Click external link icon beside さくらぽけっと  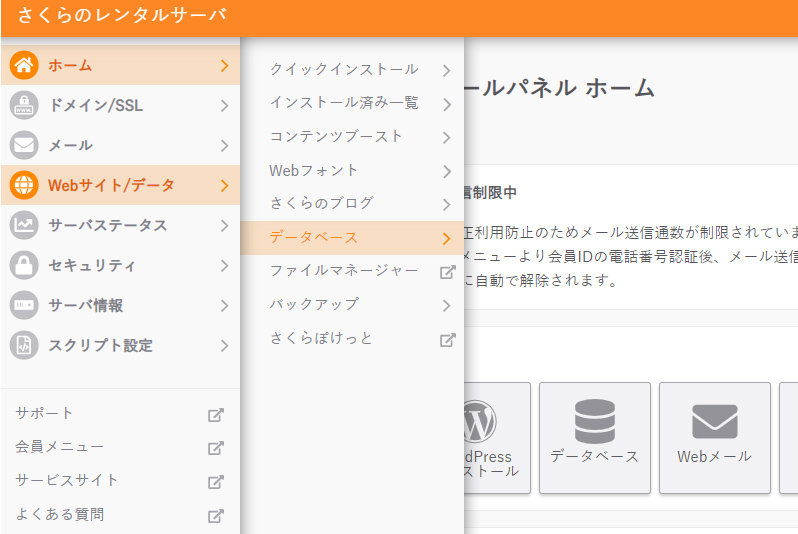click(447, 340)
